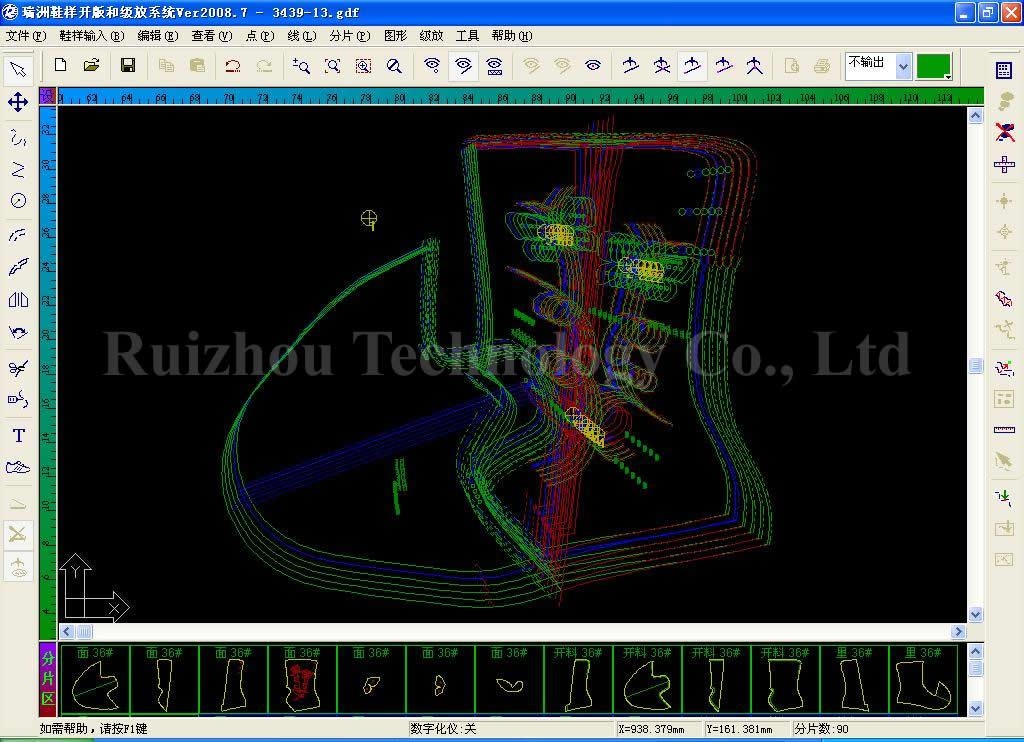Open the blue grid calculator icon at top right
Image resolution: width=1024 pixels, height=742 pixels.
pyautogui.click(x=1004, y=70)
